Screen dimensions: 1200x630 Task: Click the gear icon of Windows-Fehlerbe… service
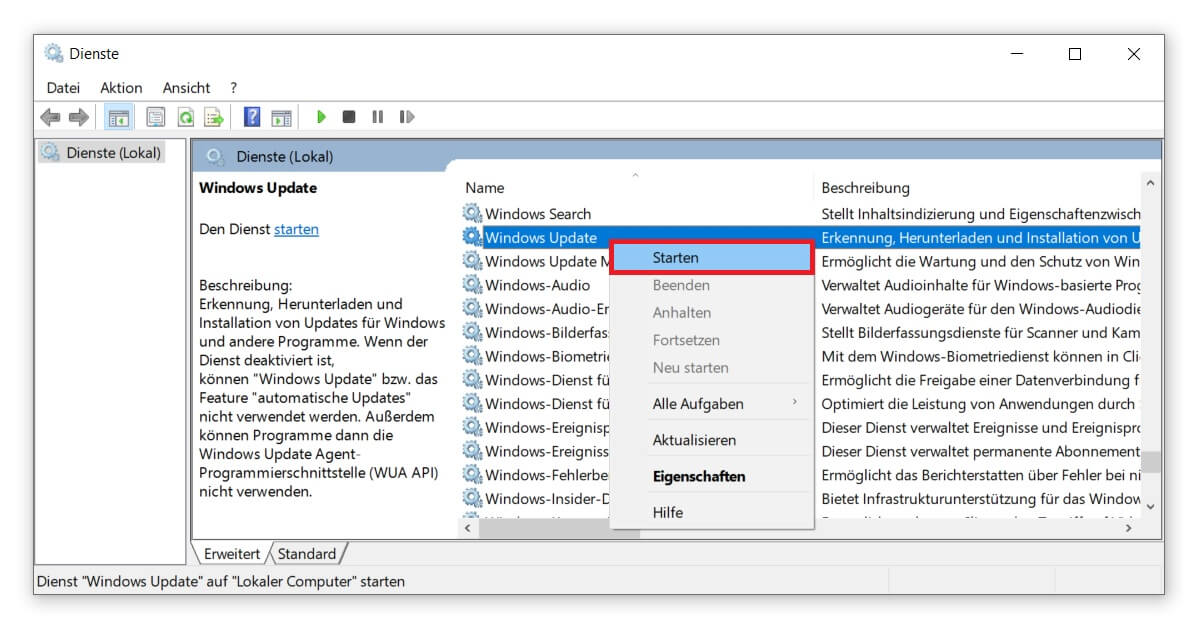472,475
